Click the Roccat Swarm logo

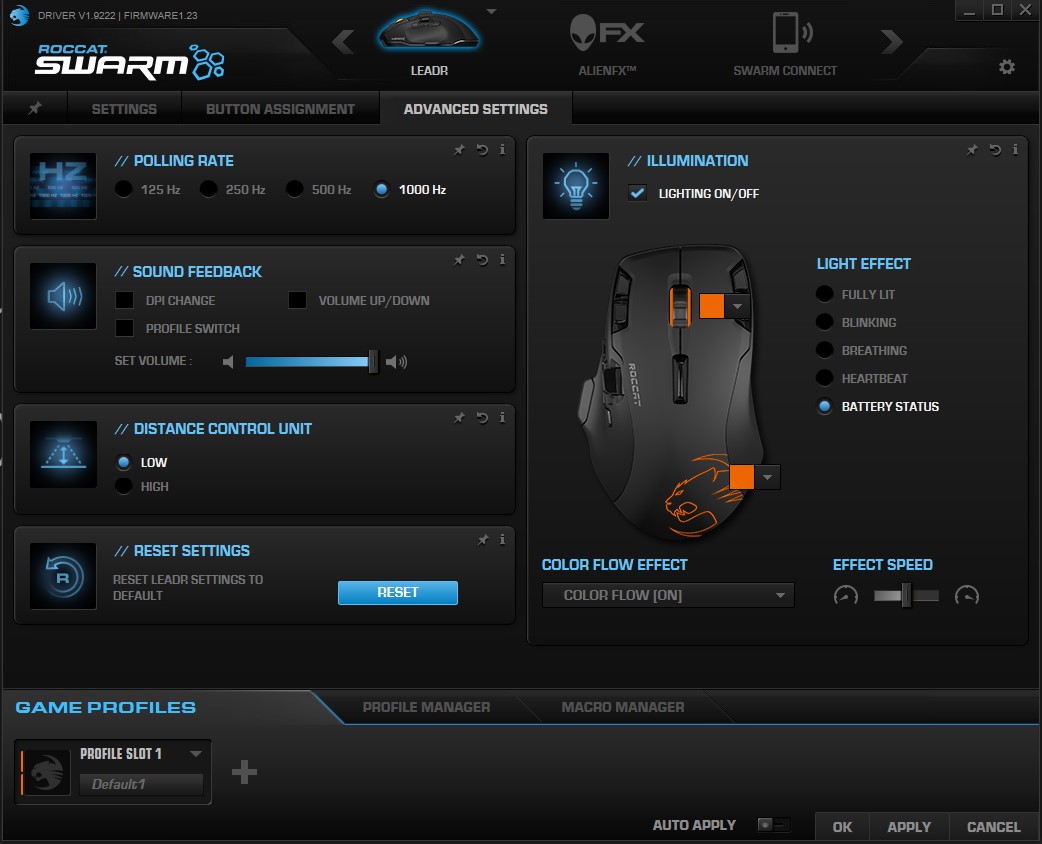pyautogui.click(x=130, y=62)
